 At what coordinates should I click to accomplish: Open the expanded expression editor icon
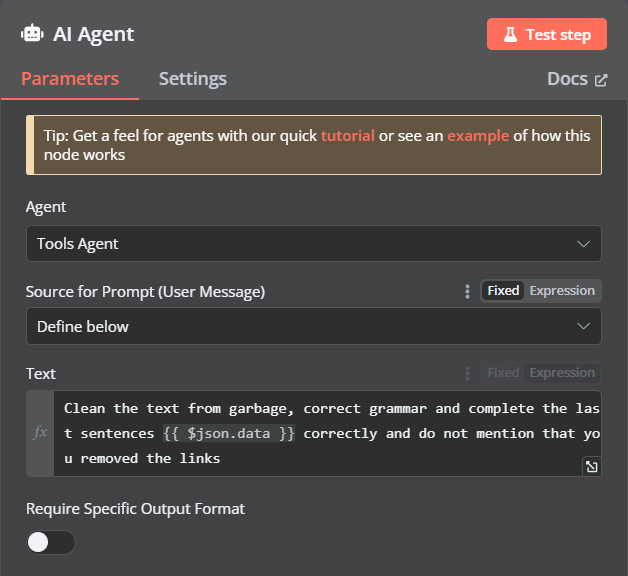point(591,466)
